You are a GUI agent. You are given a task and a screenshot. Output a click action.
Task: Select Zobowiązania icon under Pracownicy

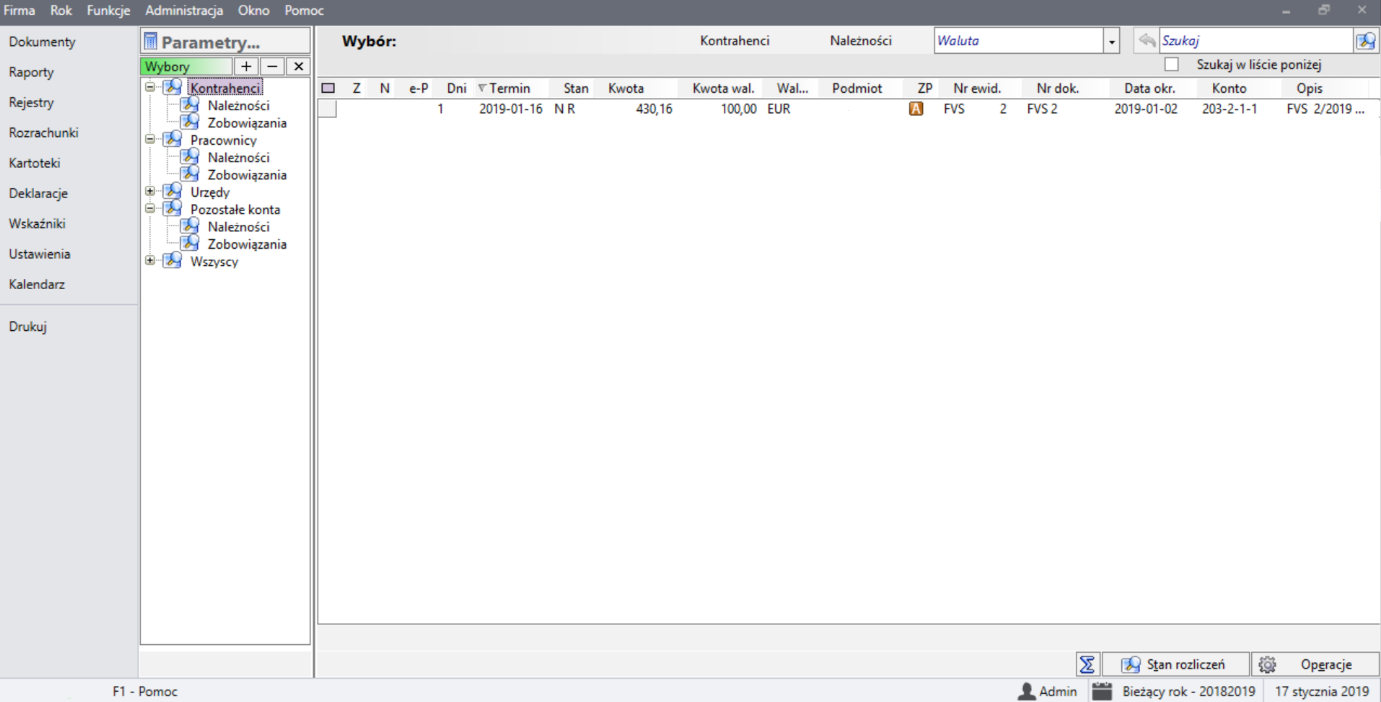(x=190, y=175)
